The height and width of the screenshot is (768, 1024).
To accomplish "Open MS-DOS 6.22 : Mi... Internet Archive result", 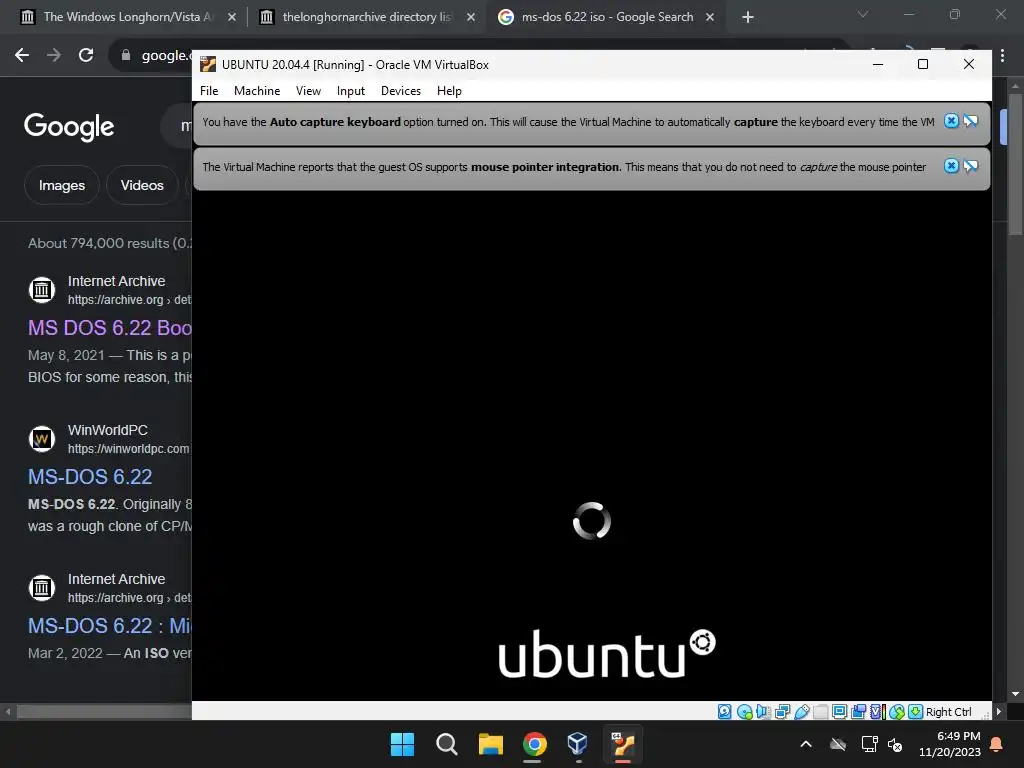I will click(x=110, y=626).
